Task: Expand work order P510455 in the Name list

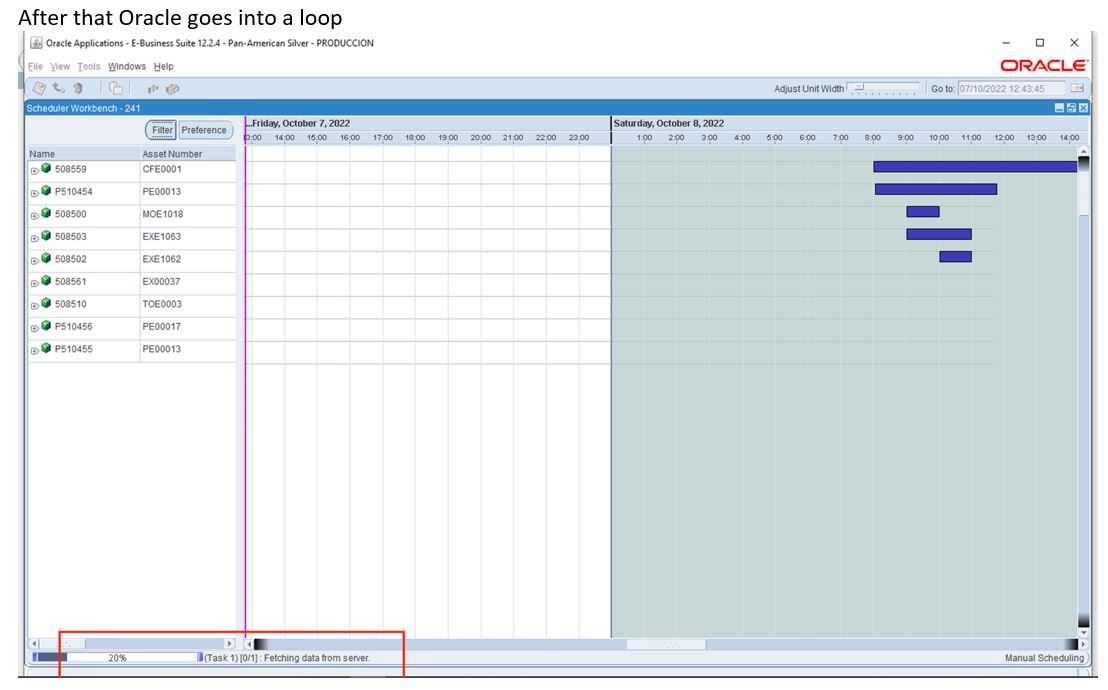Action: click(x=33, y=350)
